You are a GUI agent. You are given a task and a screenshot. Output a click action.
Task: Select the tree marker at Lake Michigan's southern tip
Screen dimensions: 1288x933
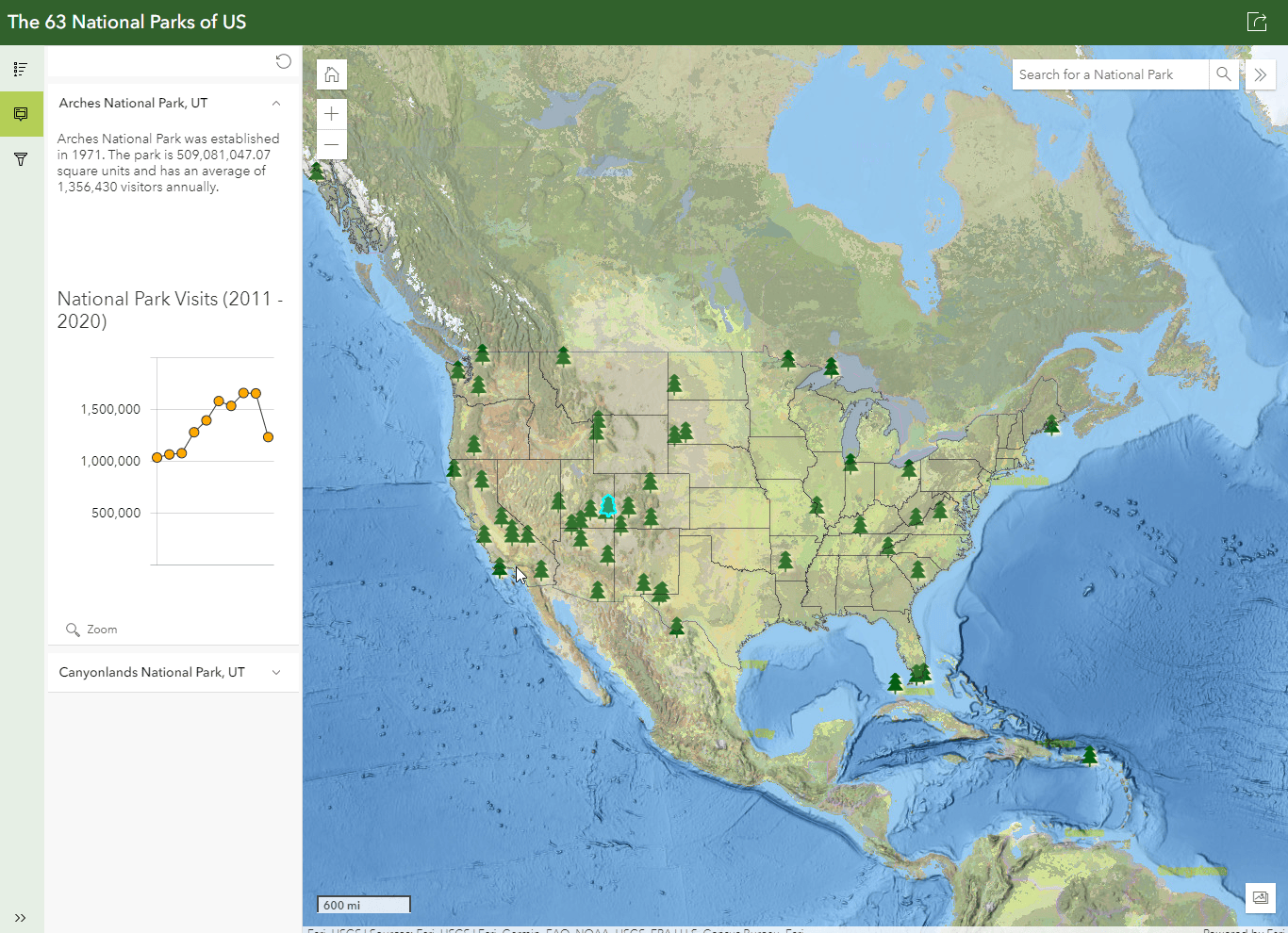click(x=850, y=462)
